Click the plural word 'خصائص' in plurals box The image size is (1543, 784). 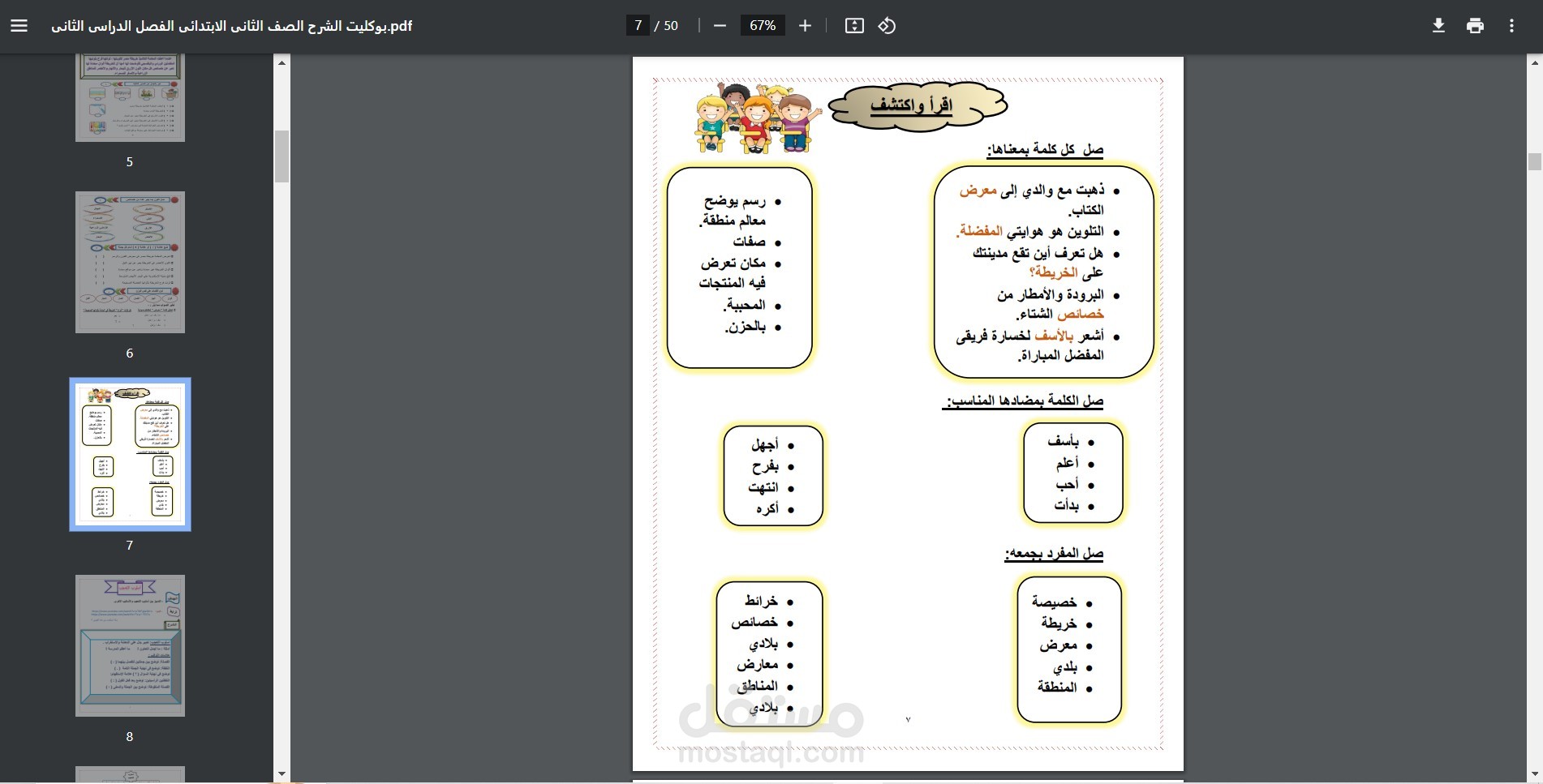coord(754,623)
